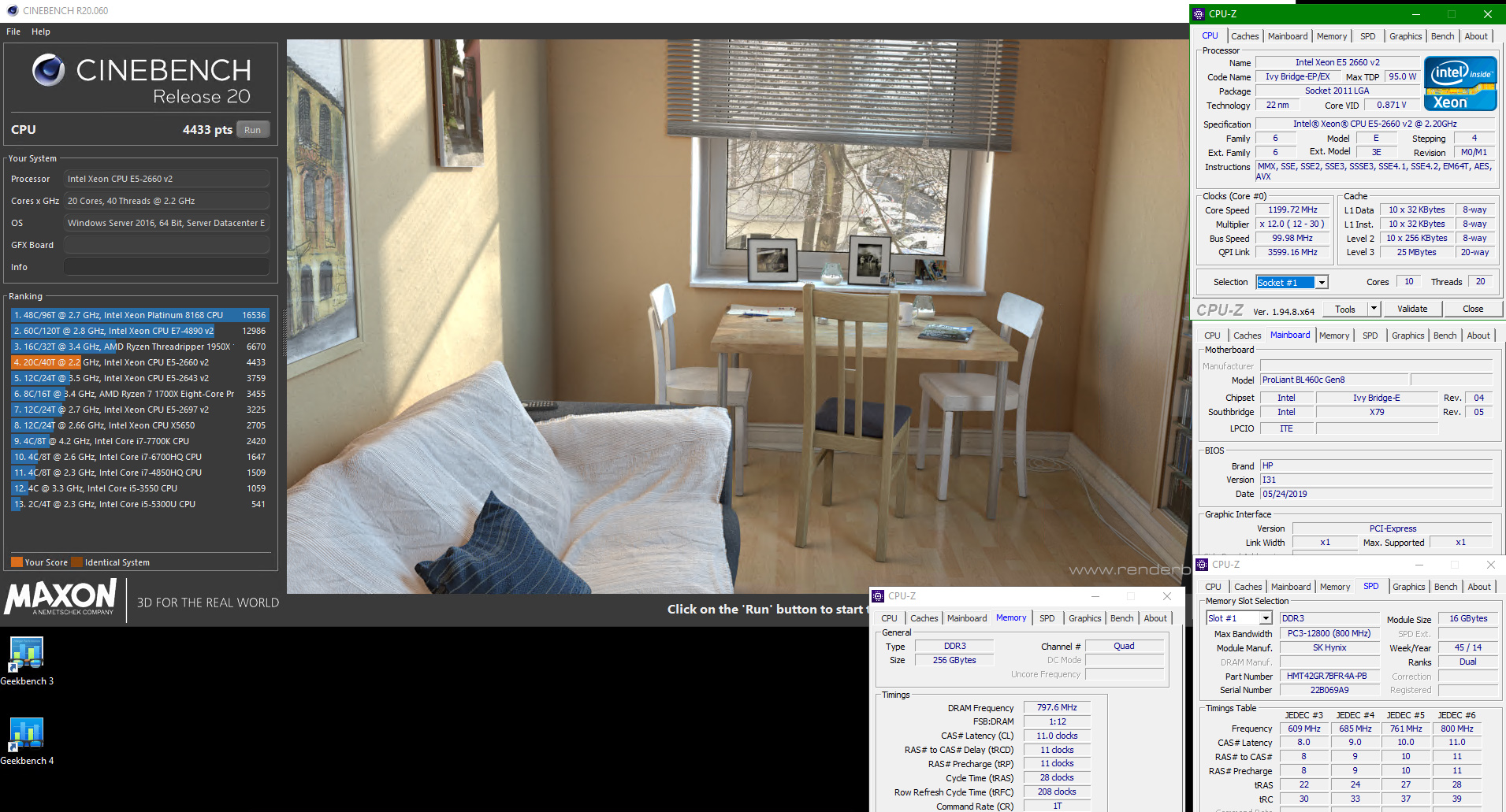Click the CPU-Z icon in the SPD window title bar
1506x812 pixels.
pyautogui.click(x=1202, y=565)
